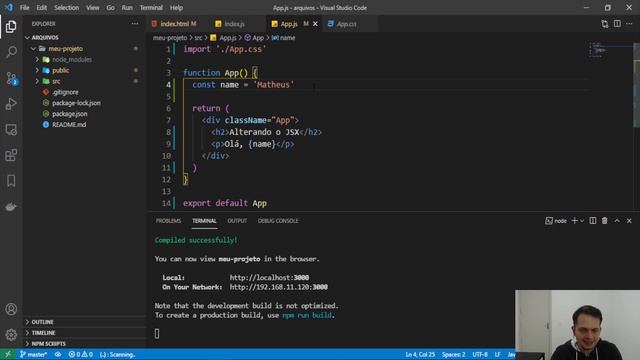
Task: Open launch profile dropdown next to plus
Action: pyautogui.click(x=582, y=220)
